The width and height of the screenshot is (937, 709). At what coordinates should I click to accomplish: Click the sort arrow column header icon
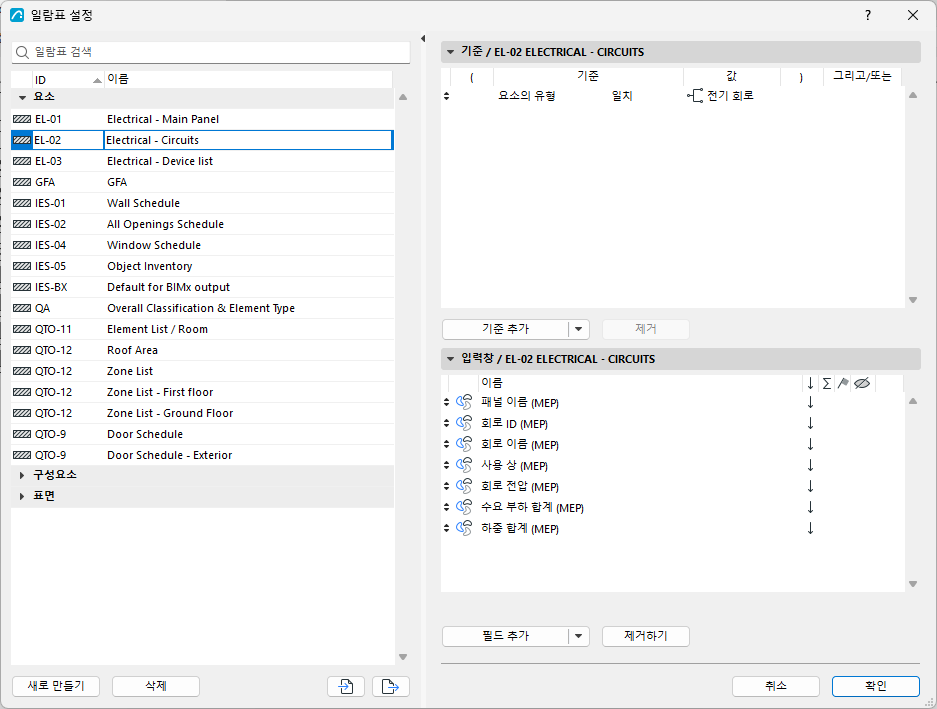(810, 383)
